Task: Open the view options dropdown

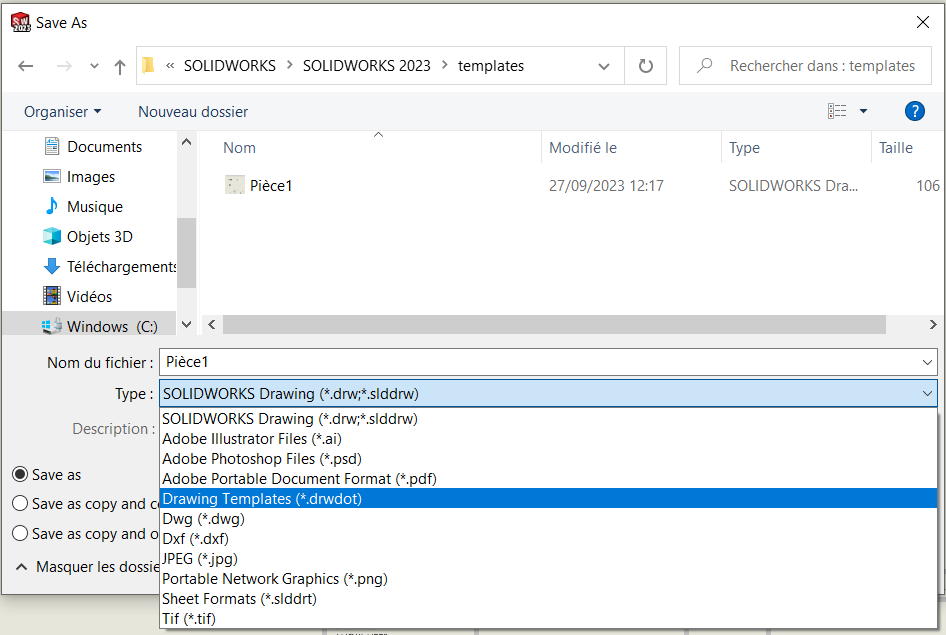Action: (x=864, y=111)
